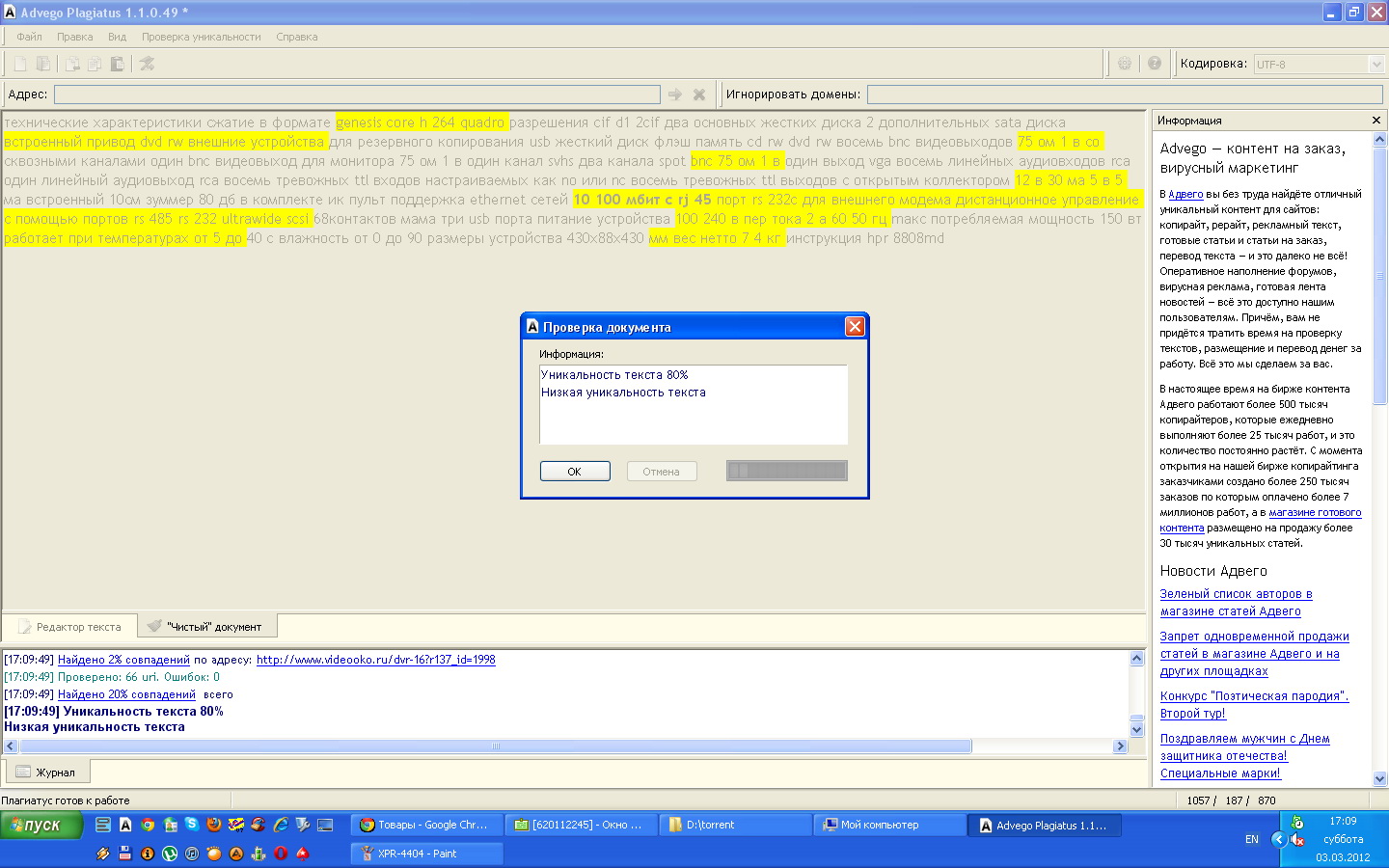Switch to D:\torrent folder taskbar button

click(x=734, y=825)
